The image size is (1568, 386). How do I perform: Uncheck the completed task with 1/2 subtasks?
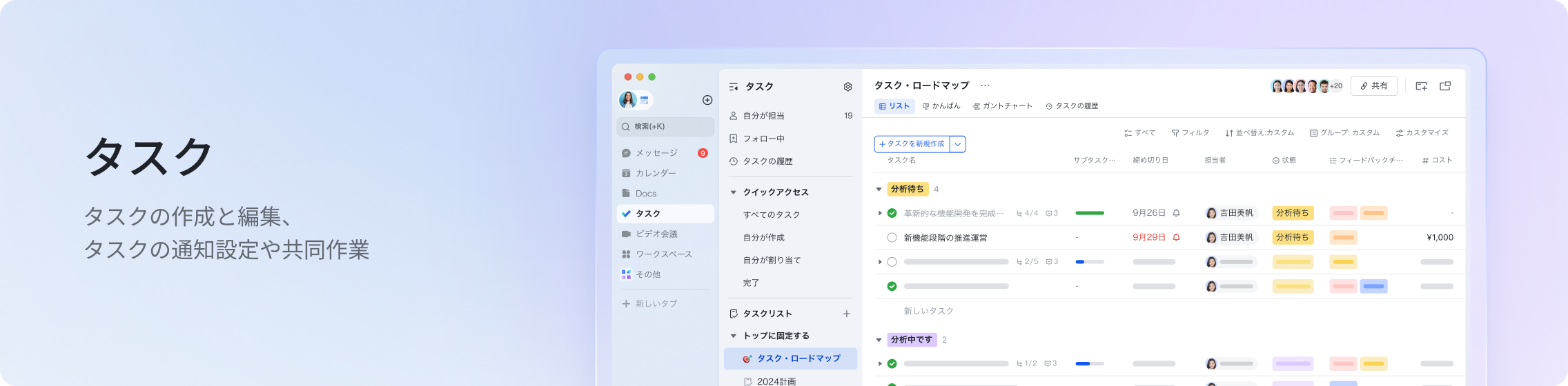(892, 364)
